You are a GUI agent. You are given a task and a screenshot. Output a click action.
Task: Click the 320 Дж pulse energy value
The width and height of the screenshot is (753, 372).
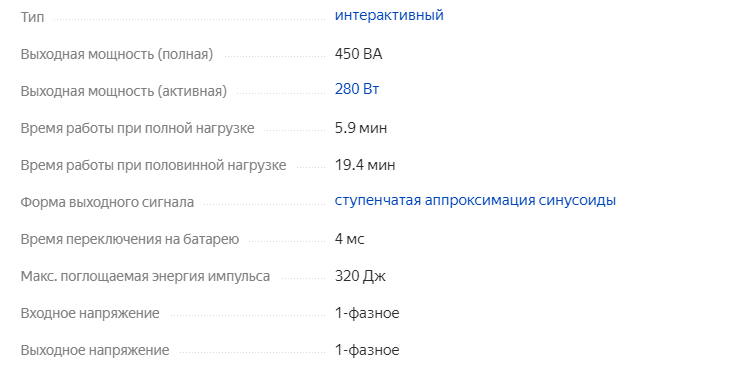pyautogui.click(x=360, y=276)
